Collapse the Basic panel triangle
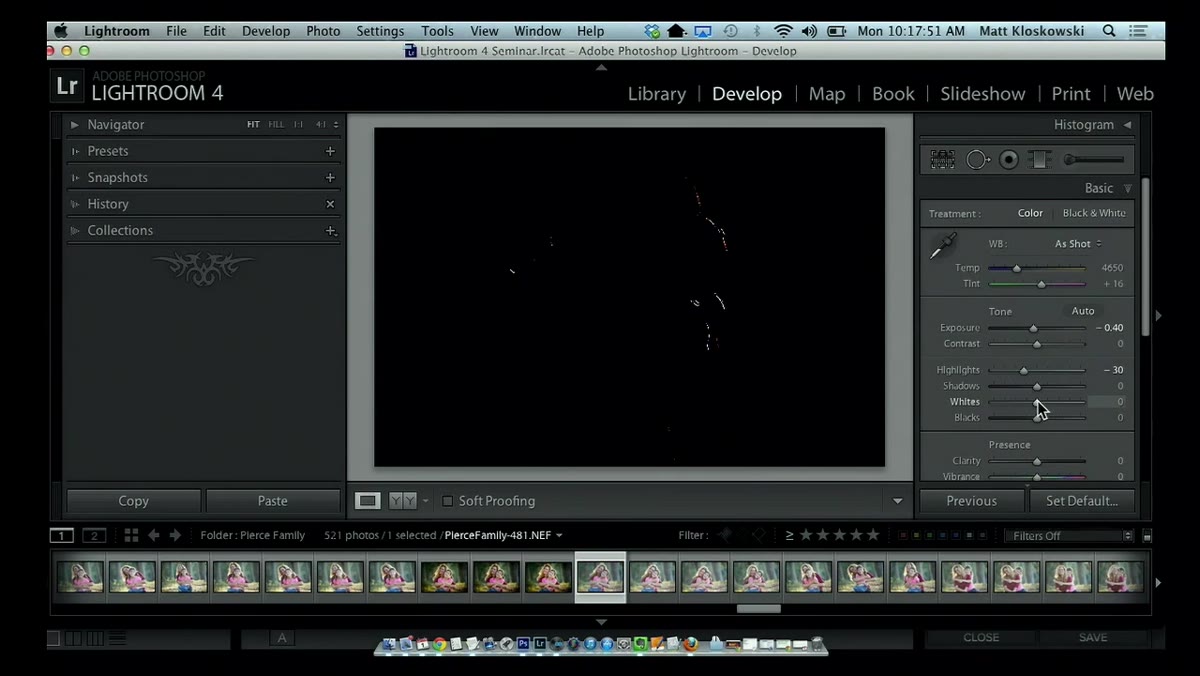1200x676 pixels. point(1128,188)
